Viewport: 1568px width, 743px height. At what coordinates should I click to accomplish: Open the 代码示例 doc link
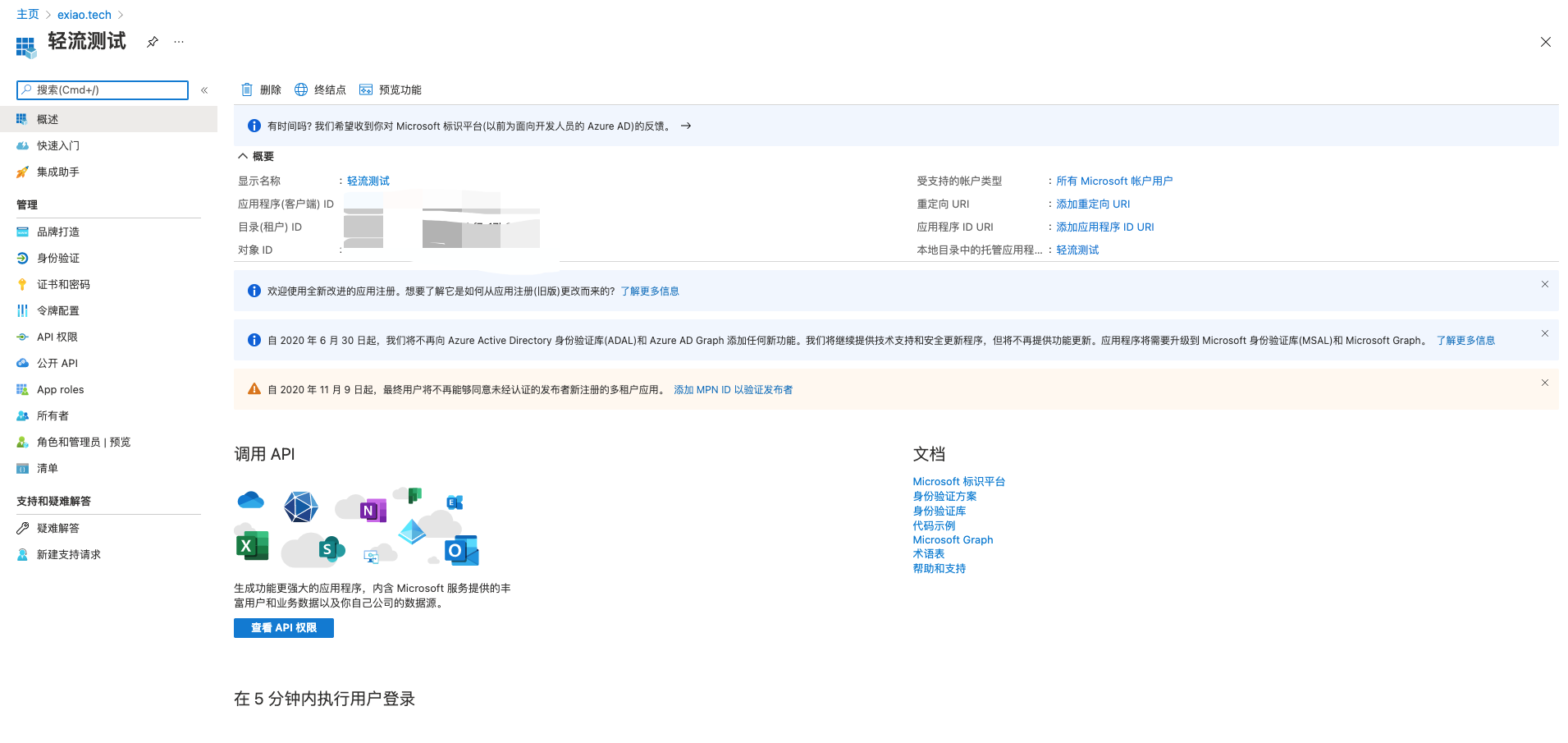click(x=934, y=525)
